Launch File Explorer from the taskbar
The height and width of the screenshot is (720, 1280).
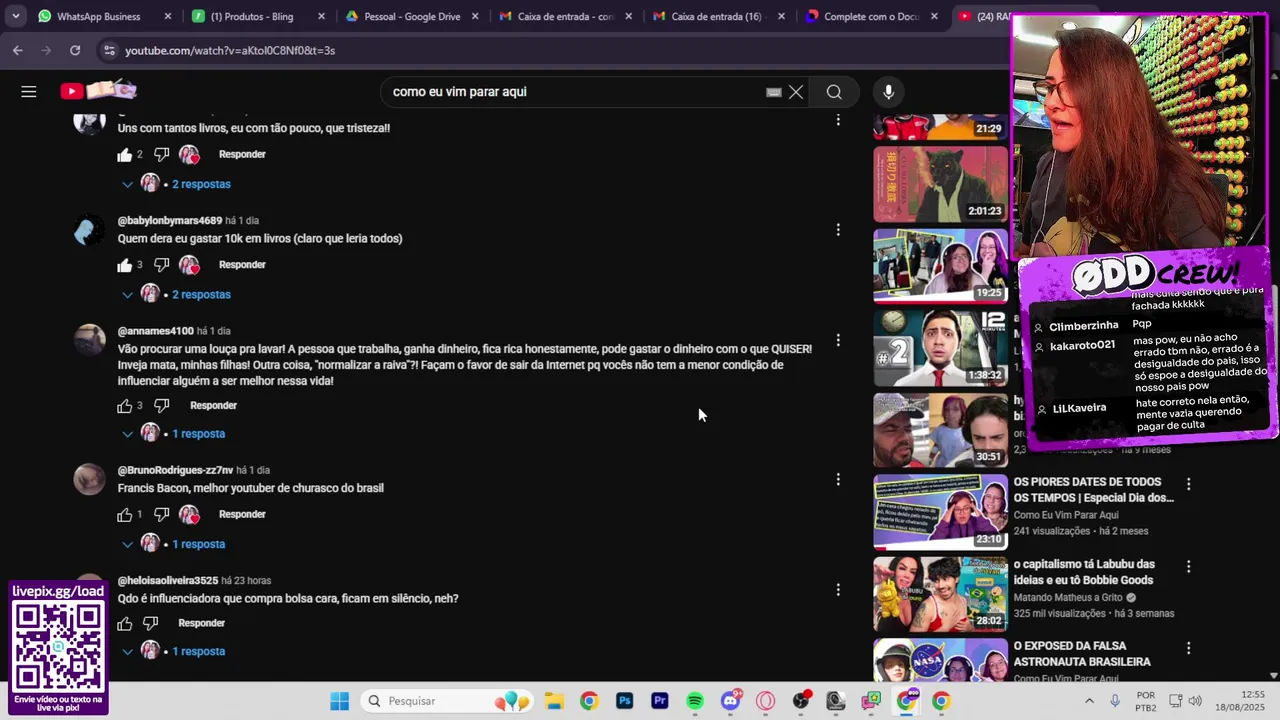(x=554, y=701)
